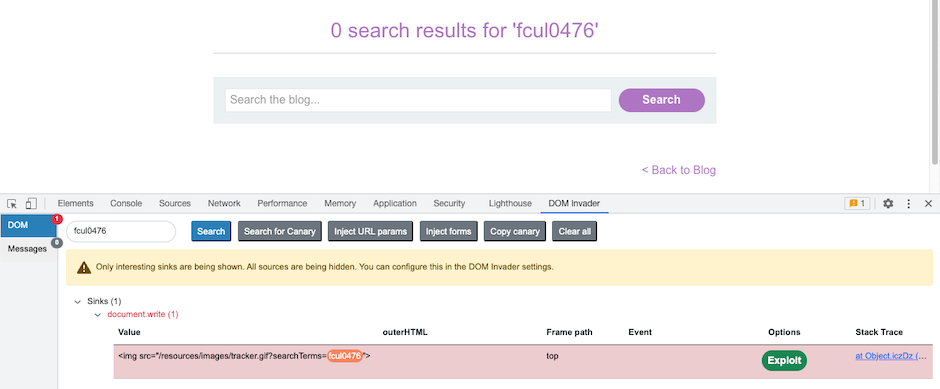This screenshot has width=940, height=389.
Task: Click the Event column header
Action: pos(640,332)
